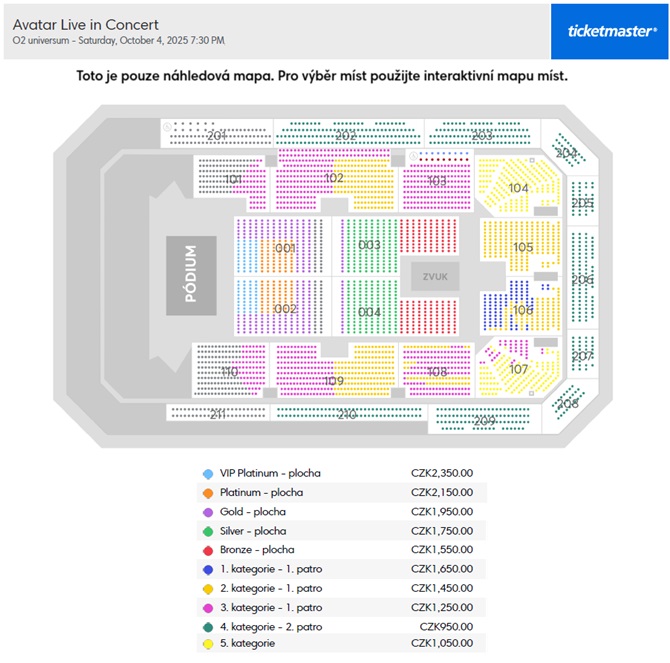Click the ZVUK sound booth block
This screenshot has width=670, height=663.
click(435, 276)
